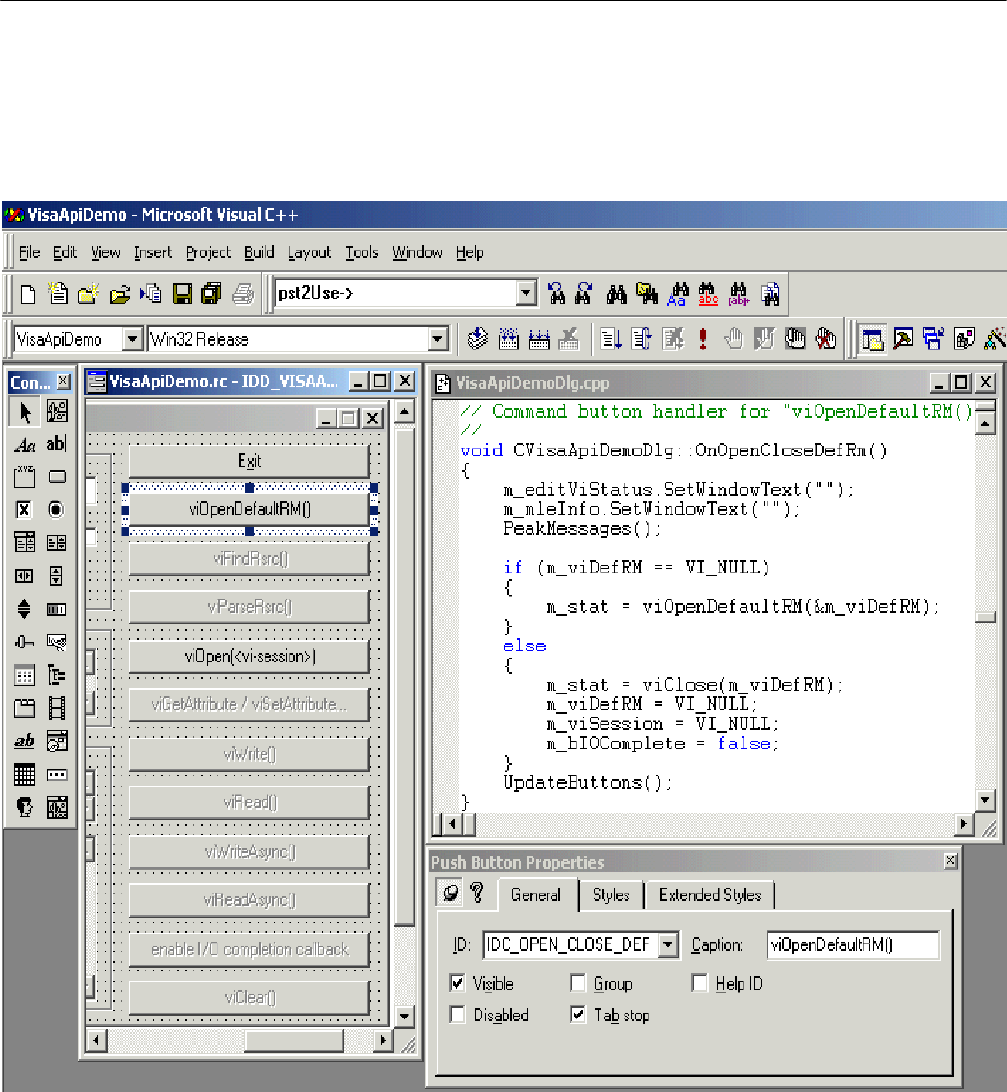
Task: Select the viOpen(<vi-session>) button
Action: 249,656
